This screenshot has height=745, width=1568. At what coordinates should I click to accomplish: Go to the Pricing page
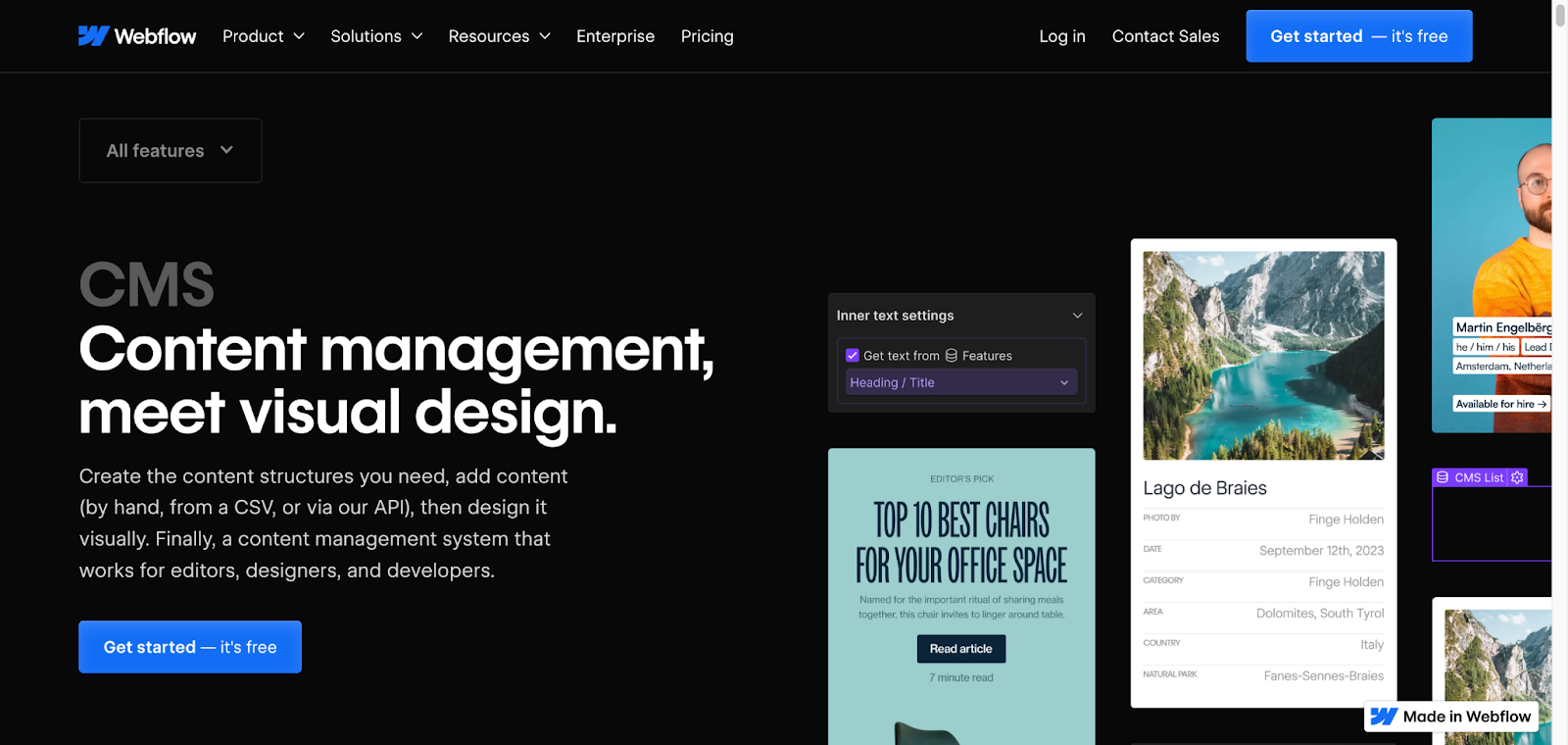[708, 36]
